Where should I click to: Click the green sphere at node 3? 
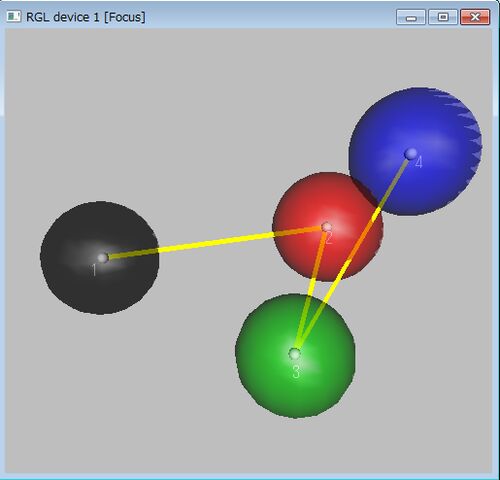[x=295, y=355]
